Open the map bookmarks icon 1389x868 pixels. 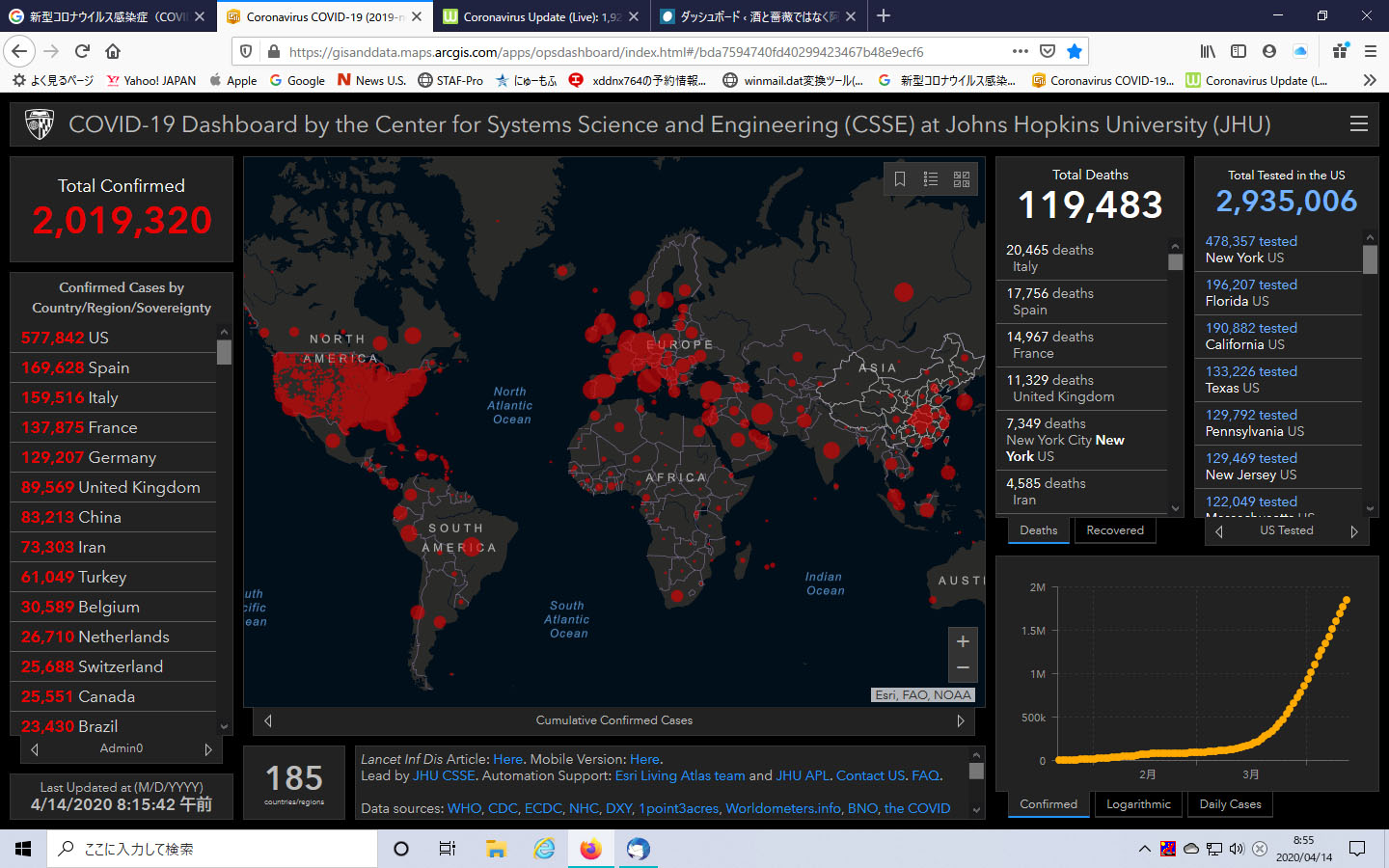(x=900, y=179)
